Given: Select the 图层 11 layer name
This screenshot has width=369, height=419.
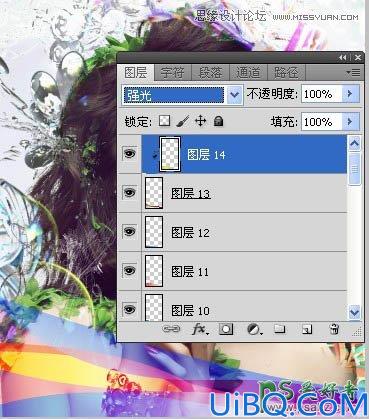Looking at the screenshot, I should 190,271.
